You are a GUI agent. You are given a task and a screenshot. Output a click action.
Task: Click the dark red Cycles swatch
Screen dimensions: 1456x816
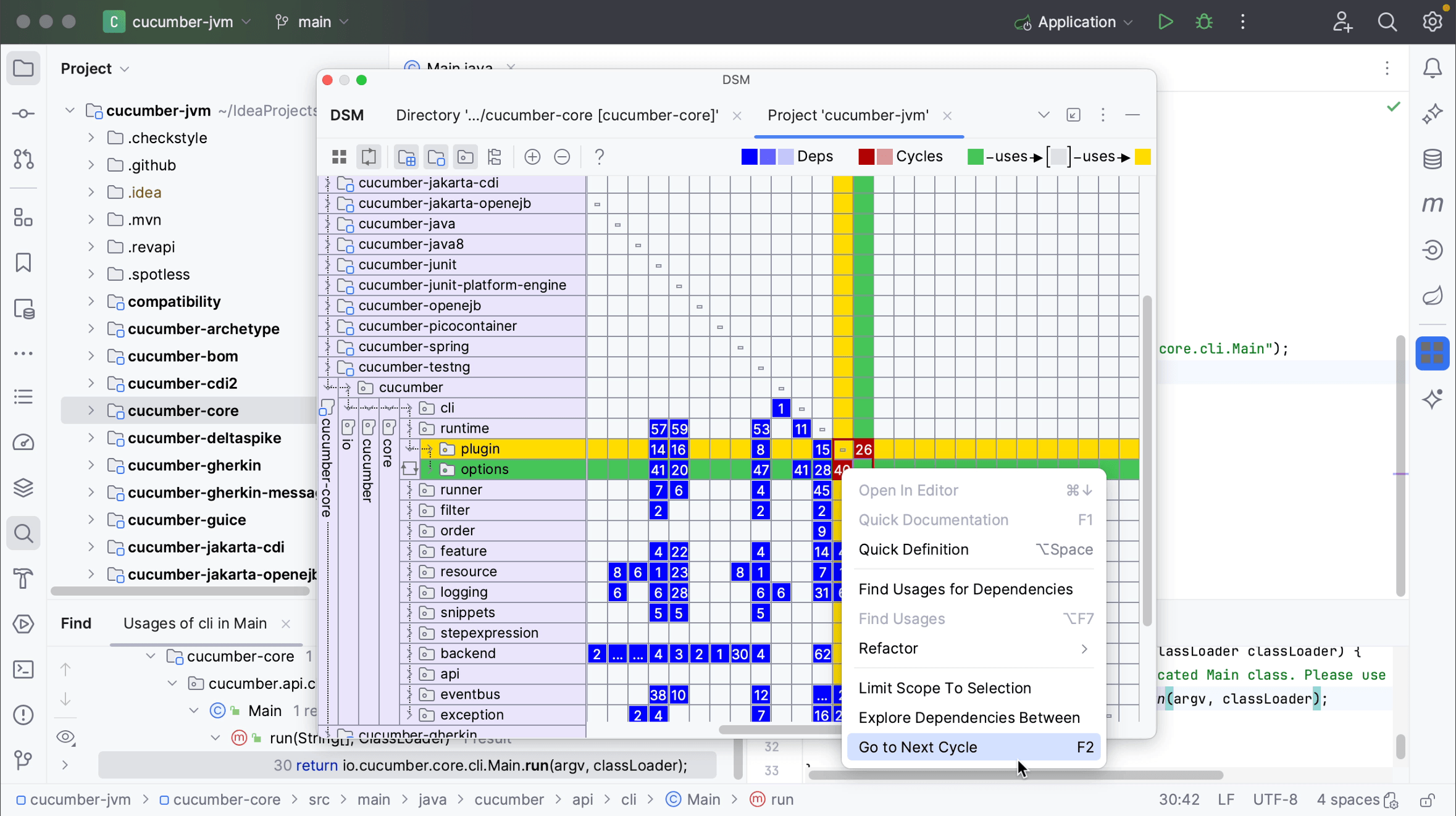866,157
